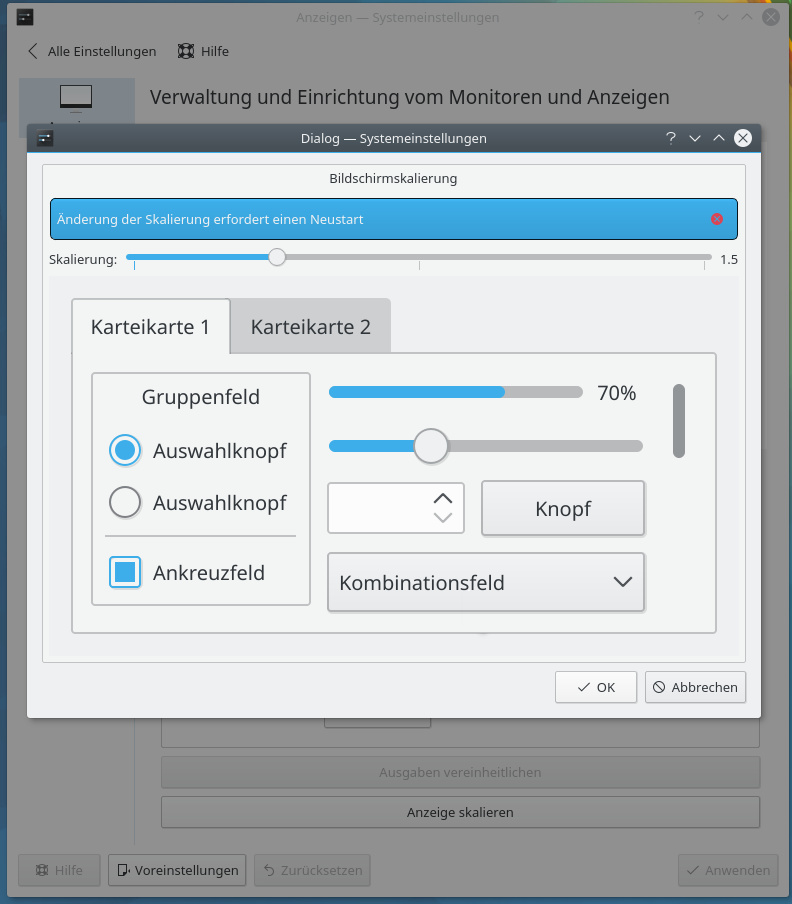792x904 pixels.
Task: Click the dialog title bar help question mark
Action: 671,138
